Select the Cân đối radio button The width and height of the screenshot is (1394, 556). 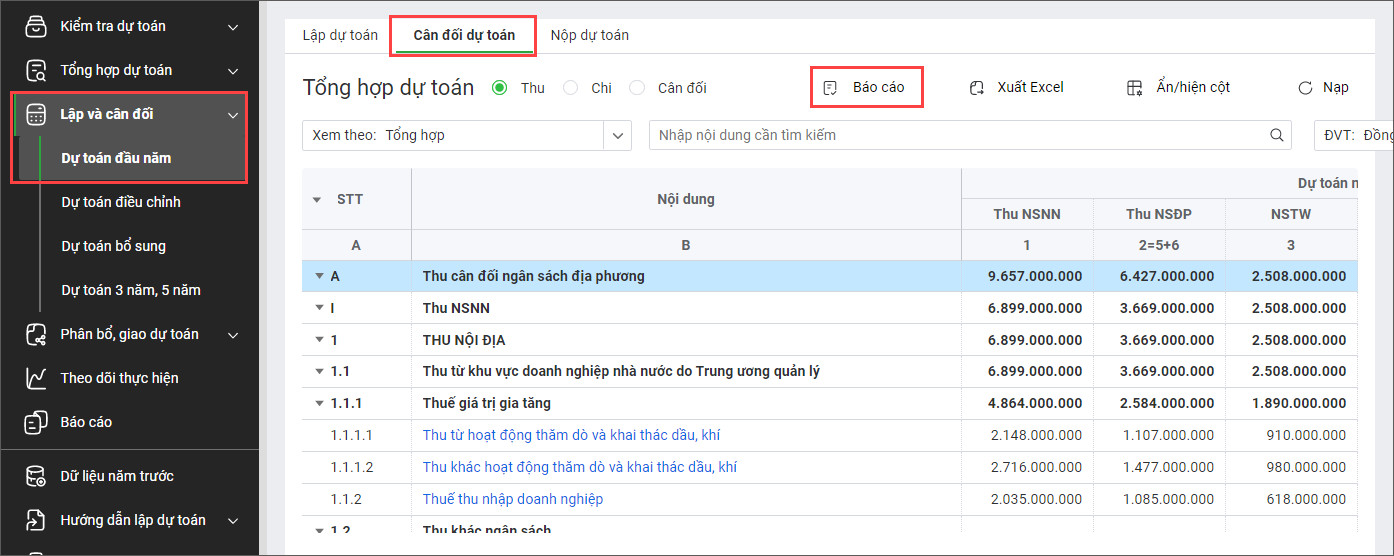coord(637,88)
